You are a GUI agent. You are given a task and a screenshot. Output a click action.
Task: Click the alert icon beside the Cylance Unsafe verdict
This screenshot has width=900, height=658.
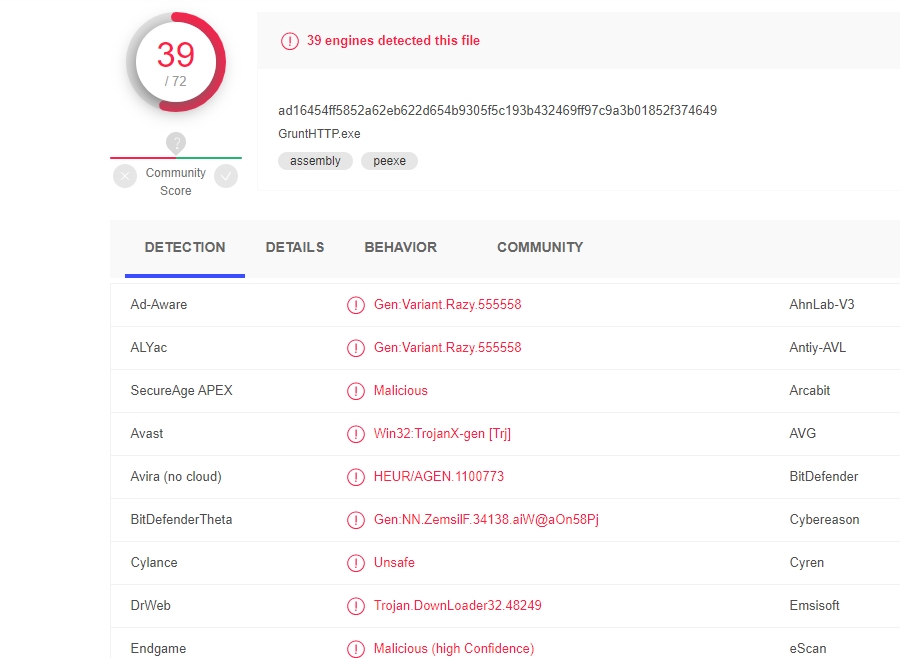point(355,563)
